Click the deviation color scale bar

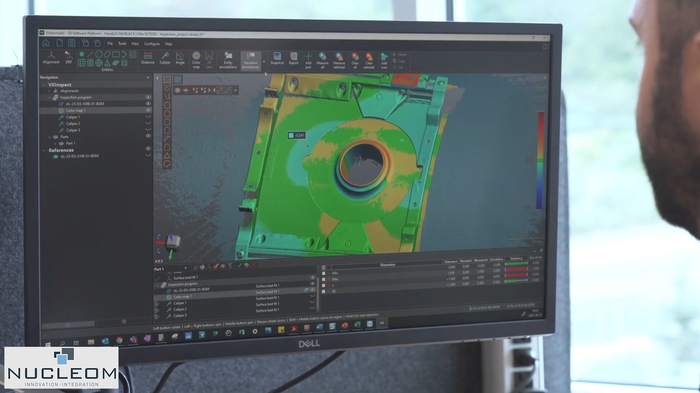coord(541,160)
